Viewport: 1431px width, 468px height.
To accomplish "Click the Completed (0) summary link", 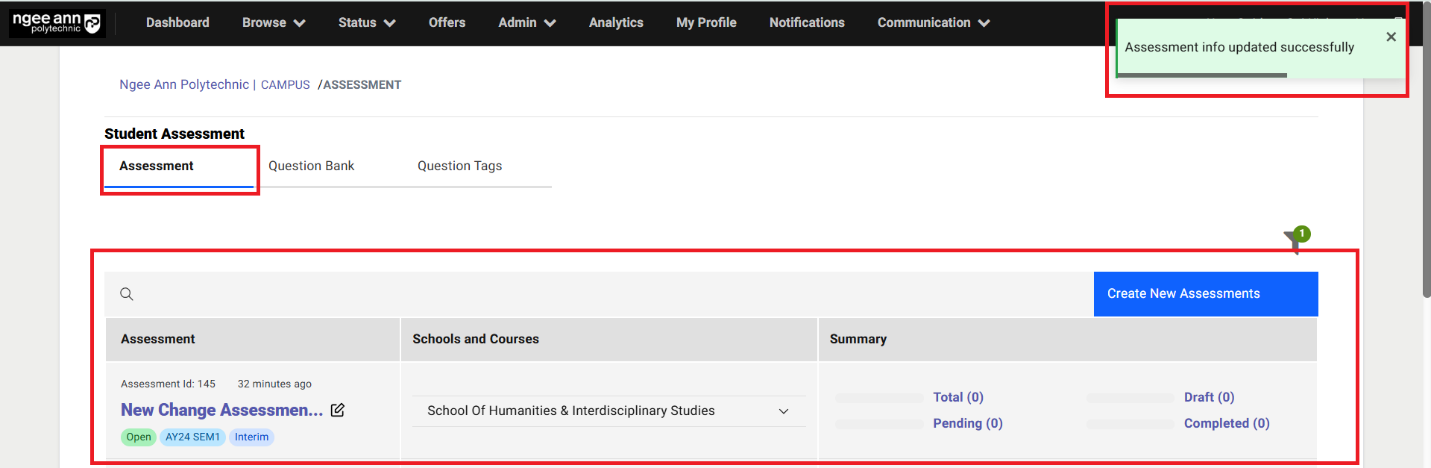I will coord(1226,423).
